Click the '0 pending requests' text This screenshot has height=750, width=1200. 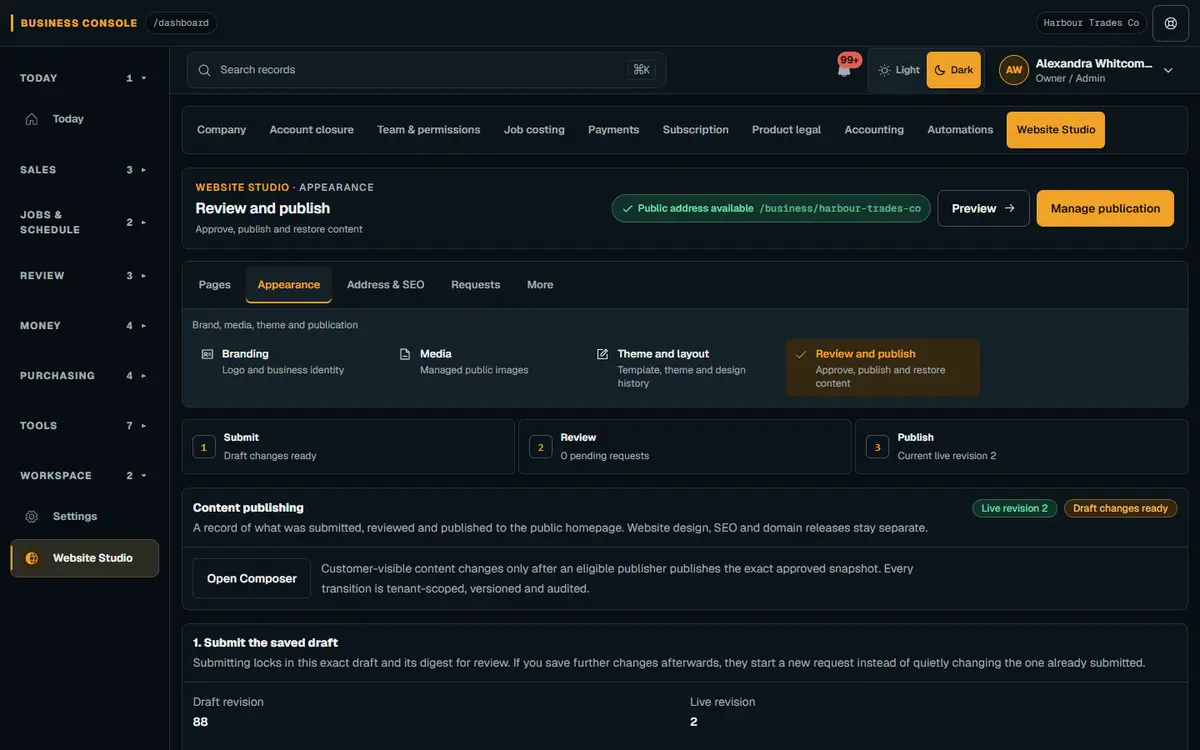(605, 456)
